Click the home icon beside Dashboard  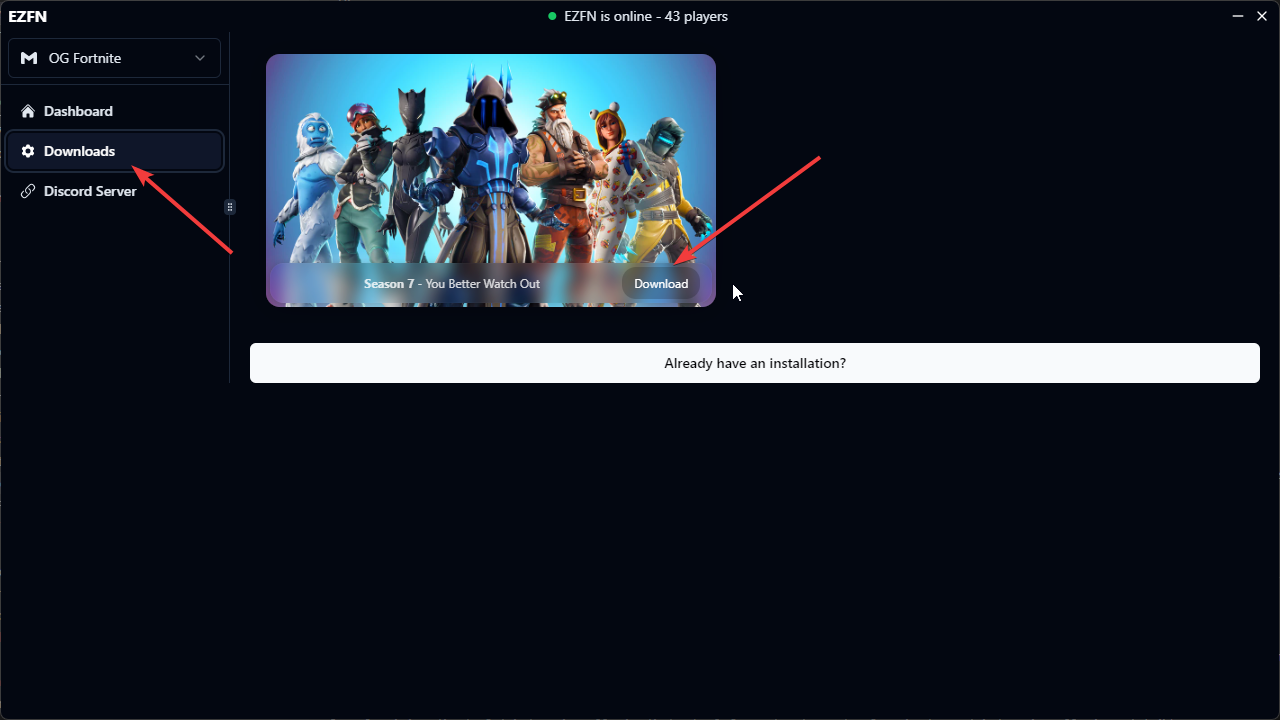28,111
